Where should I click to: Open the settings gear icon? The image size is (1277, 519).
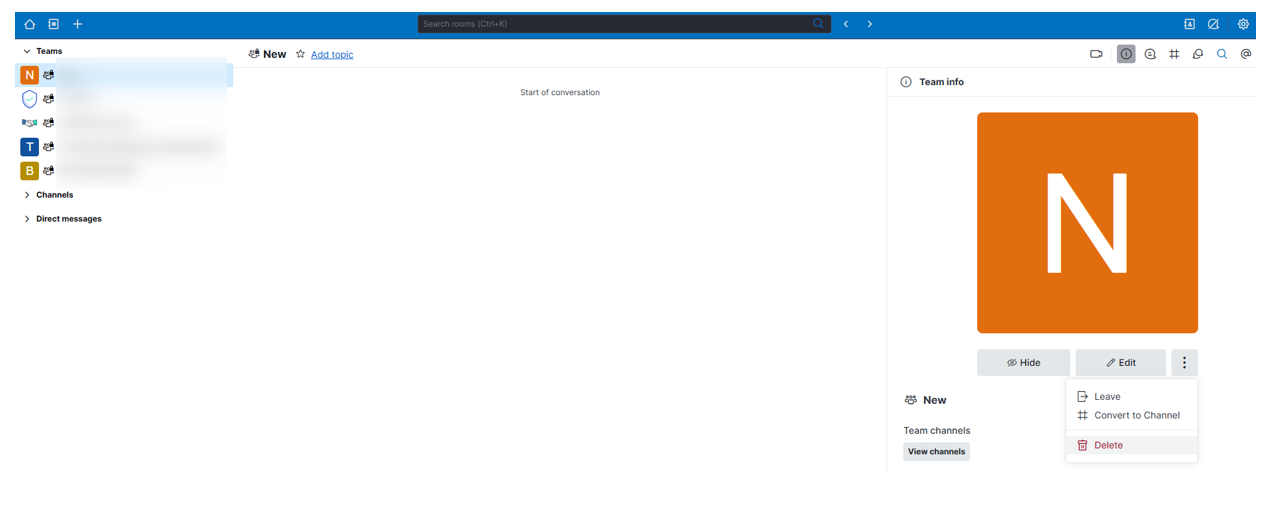1243,24
